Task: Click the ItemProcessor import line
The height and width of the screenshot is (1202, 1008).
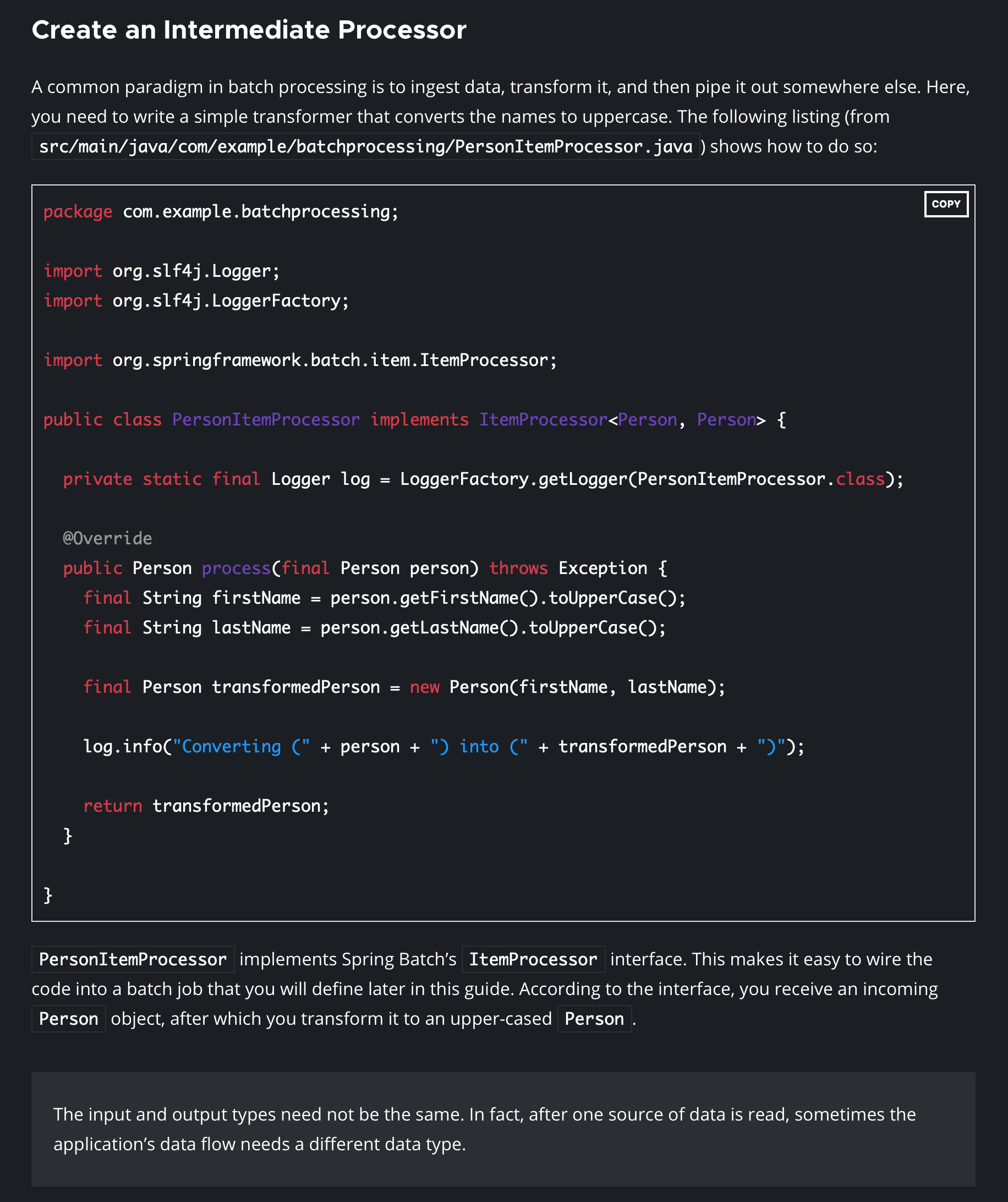Action: (x=300, y=360)
